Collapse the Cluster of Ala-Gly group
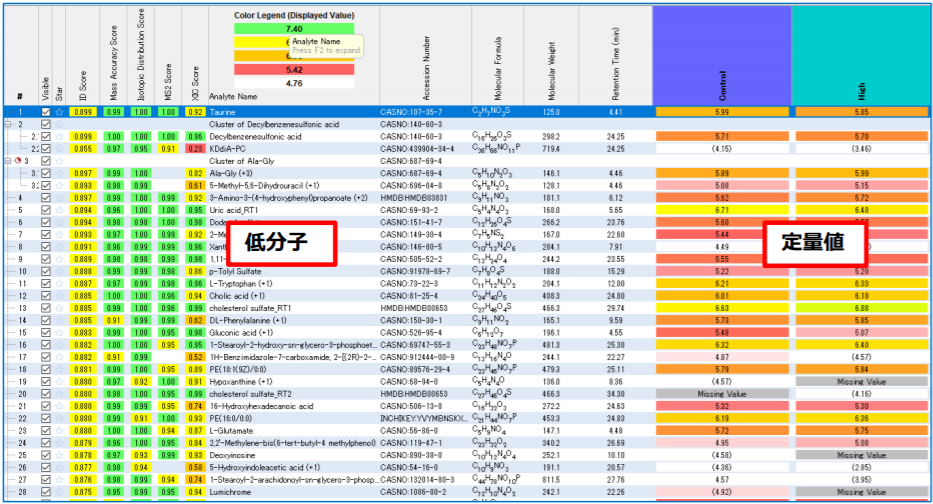Screen dimensions: 933x504 coord(8,161)
